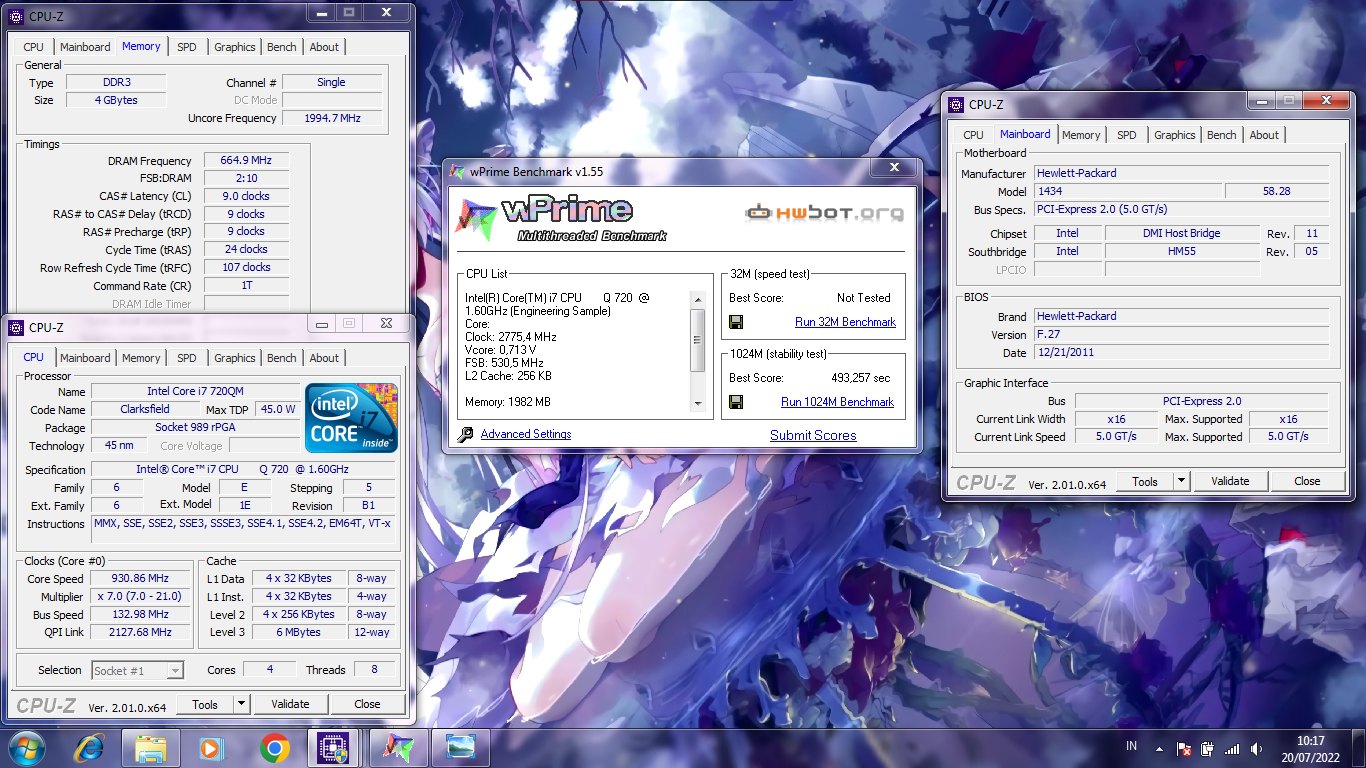Screen dimensions: 1366x768
Task: Click title bar icon of the Memory CPU-Z window
Action: [16, 16]
